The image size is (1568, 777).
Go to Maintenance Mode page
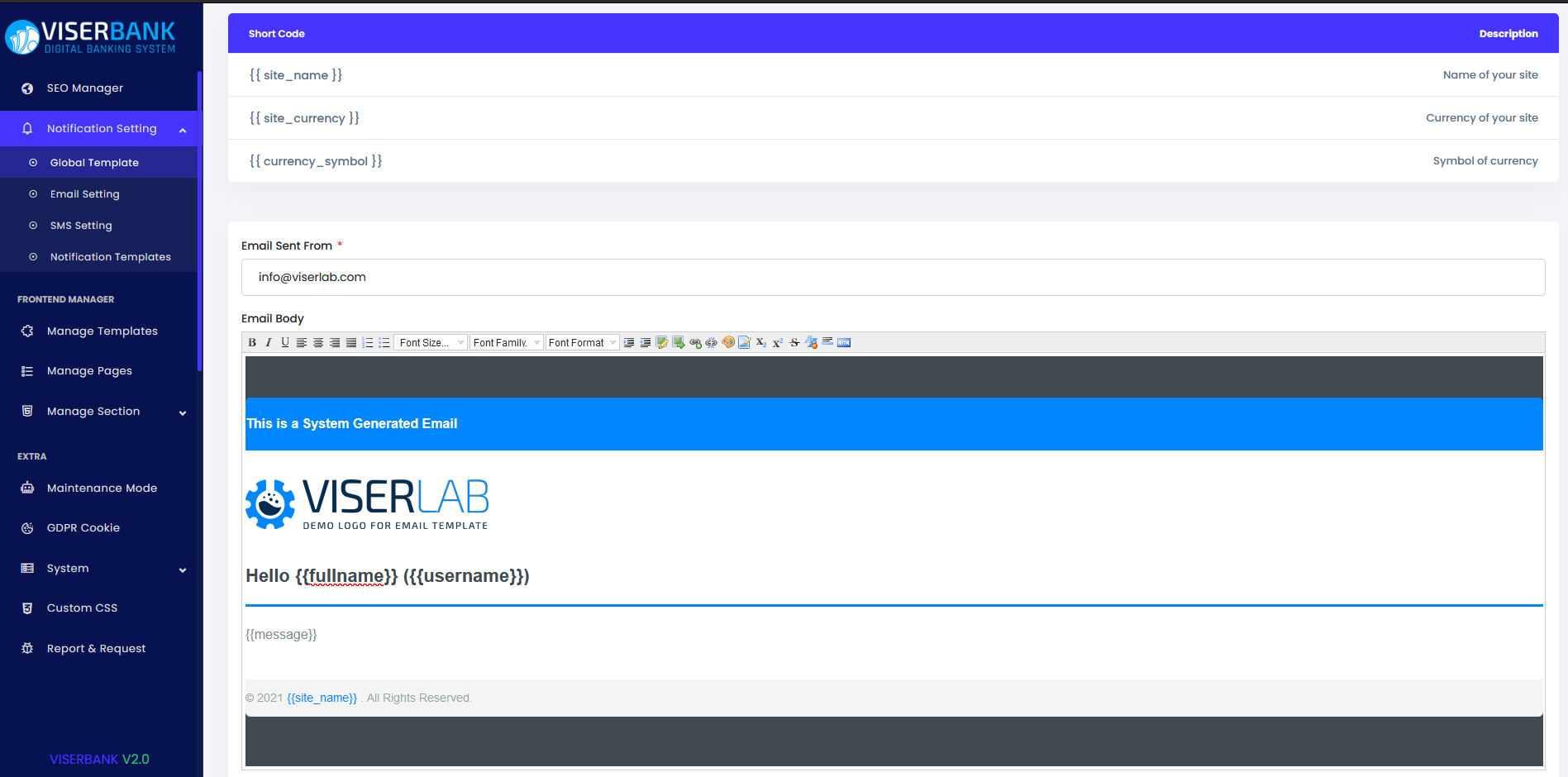point(102,489)
